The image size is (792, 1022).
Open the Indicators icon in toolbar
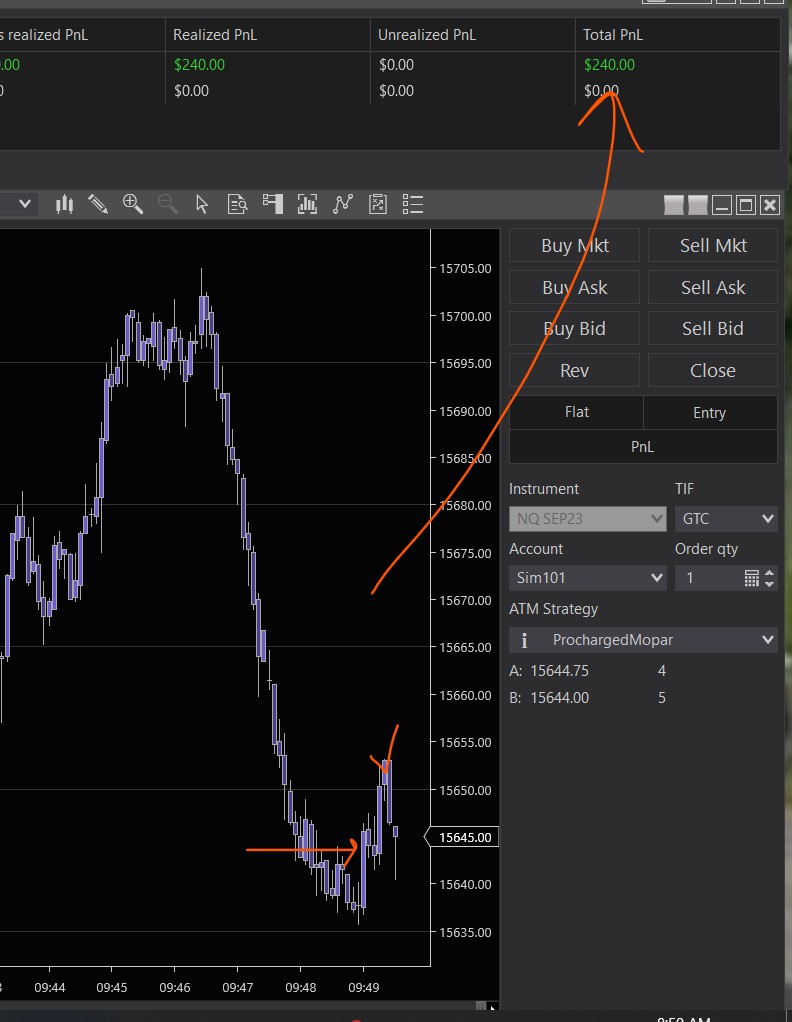click(x=308, y=204)
